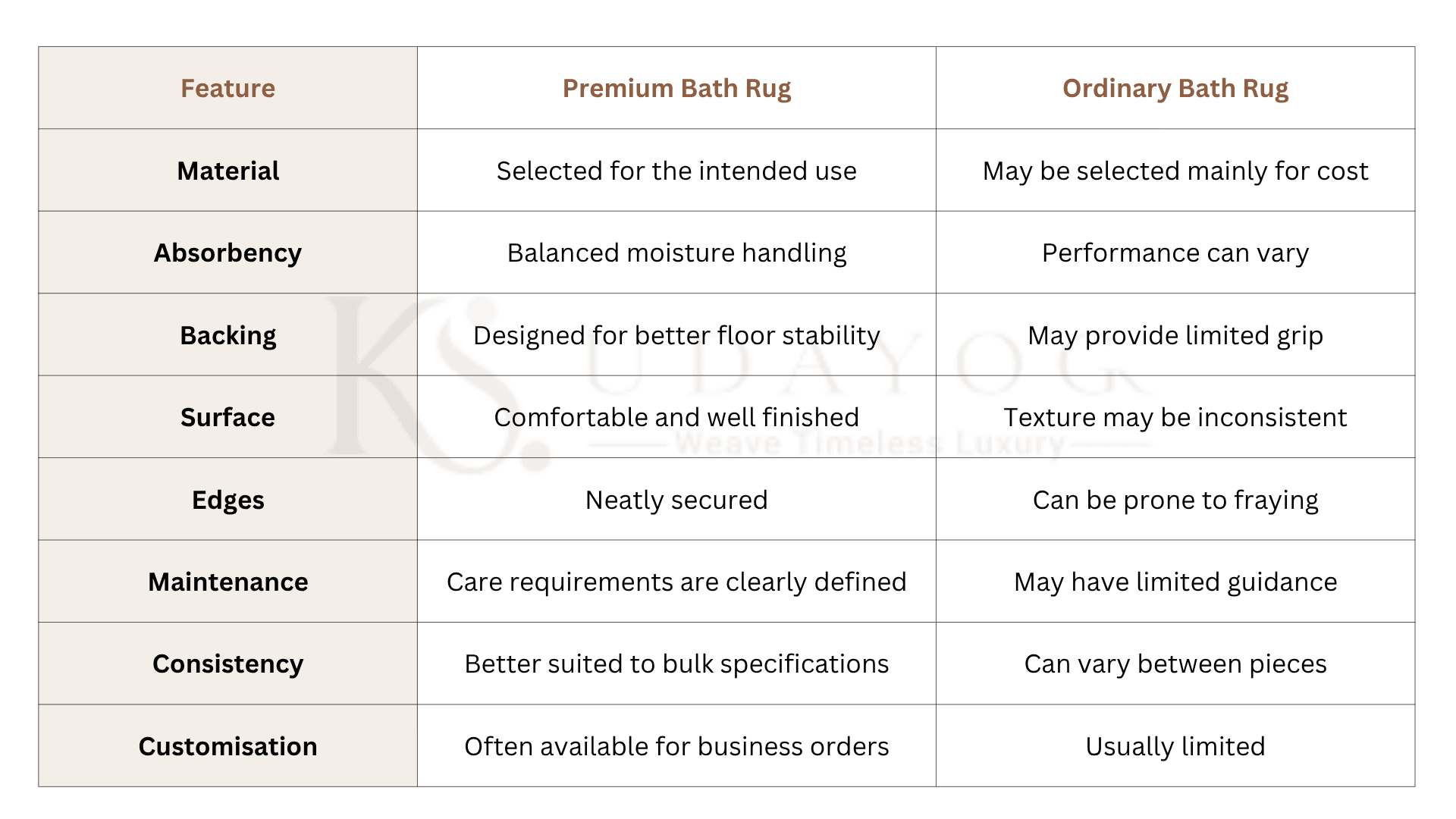Click 'Can be prone to fraying' cell
This screenshot has width=1456, height=819.
point(1175,500)
